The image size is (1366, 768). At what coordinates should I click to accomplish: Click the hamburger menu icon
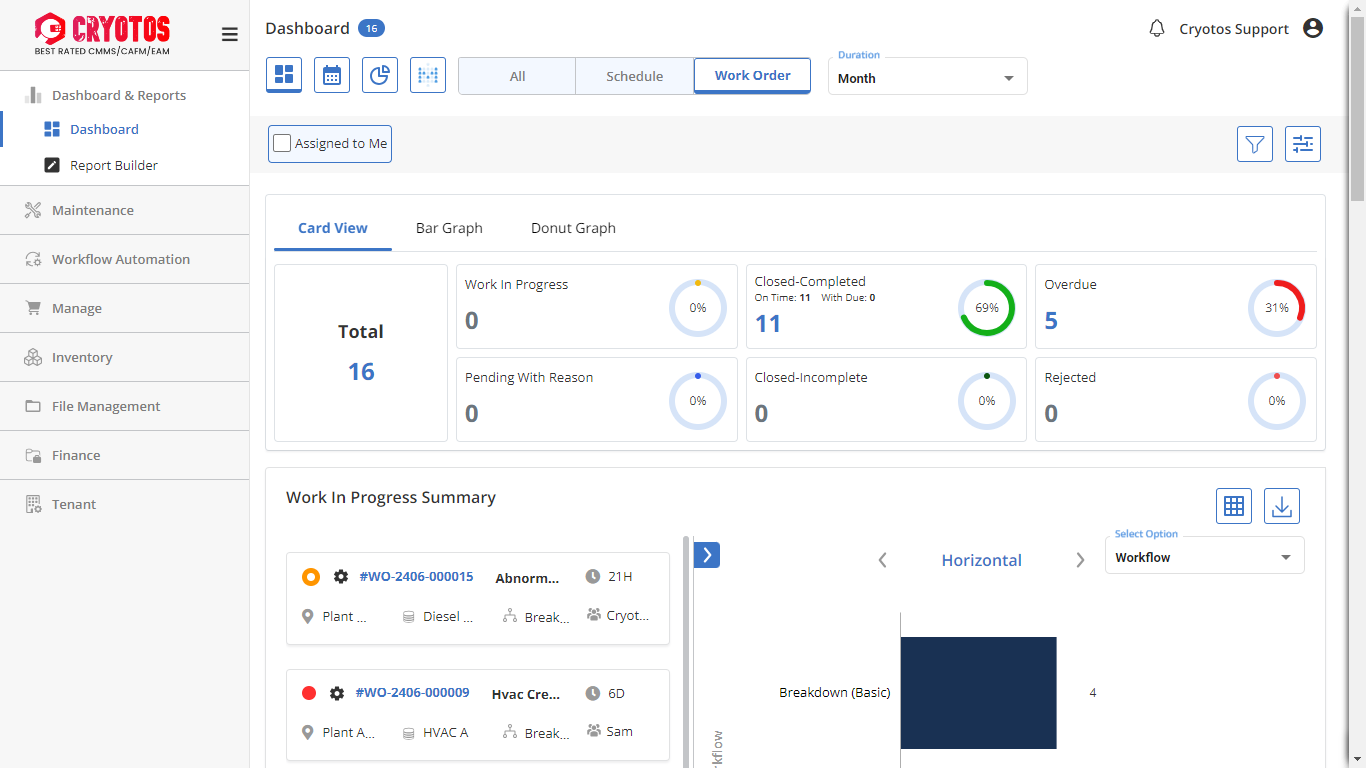(229, 35)
